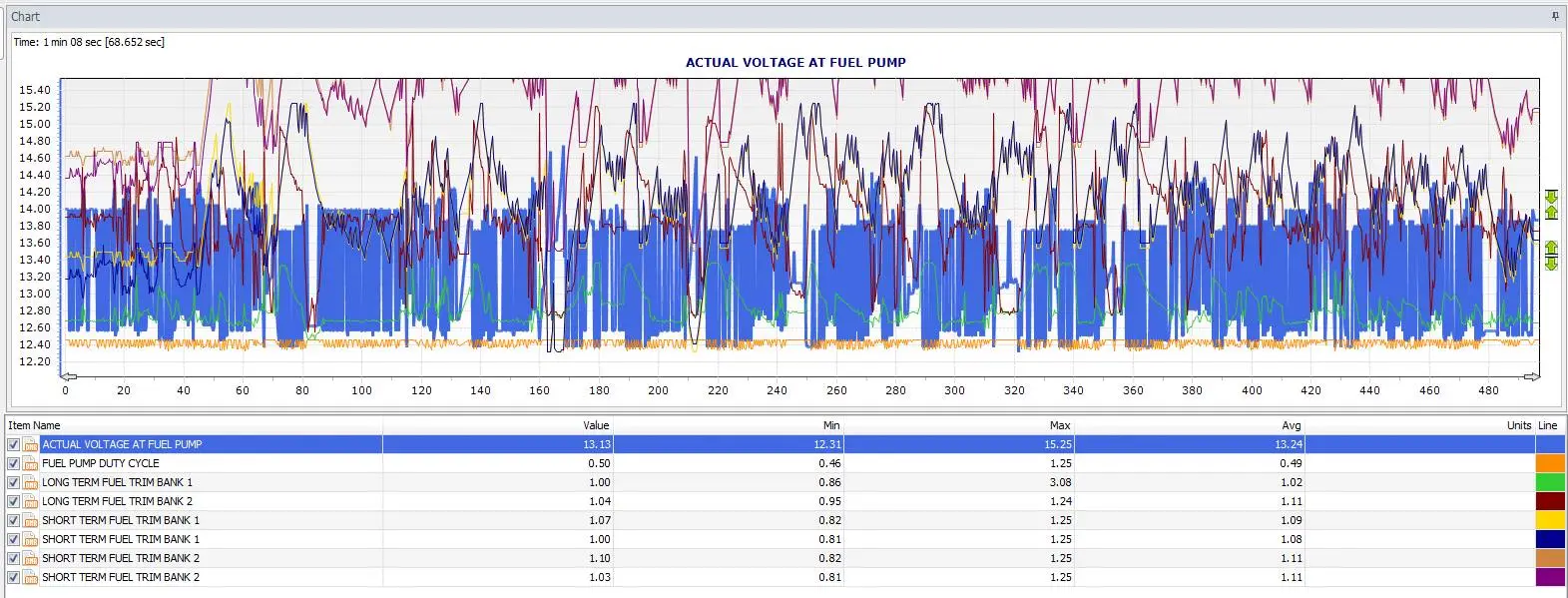Image resolution: width=1568 pixels, height=598 pixels.
Task: Open the dark red line swatch for LONG TERM BANK 2
Action: [x=1550, y=502]
